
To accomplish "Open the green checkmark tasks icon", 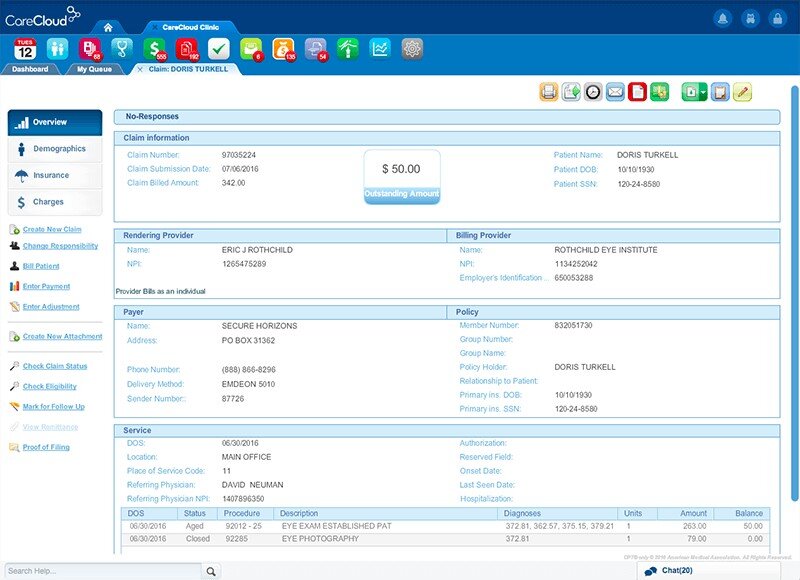I will click(219, 48).
